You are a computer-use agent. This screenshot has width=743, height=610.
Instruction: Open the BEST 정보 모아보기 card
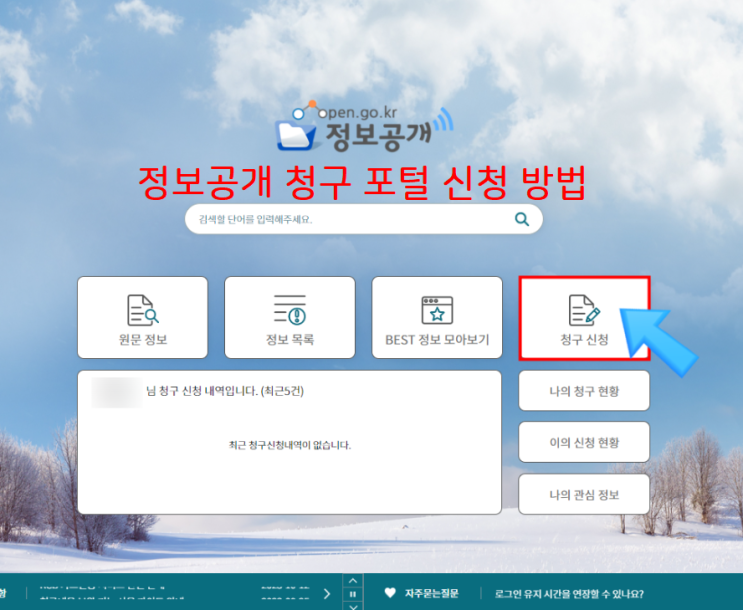pyautogui.click(x=437, y=318)
